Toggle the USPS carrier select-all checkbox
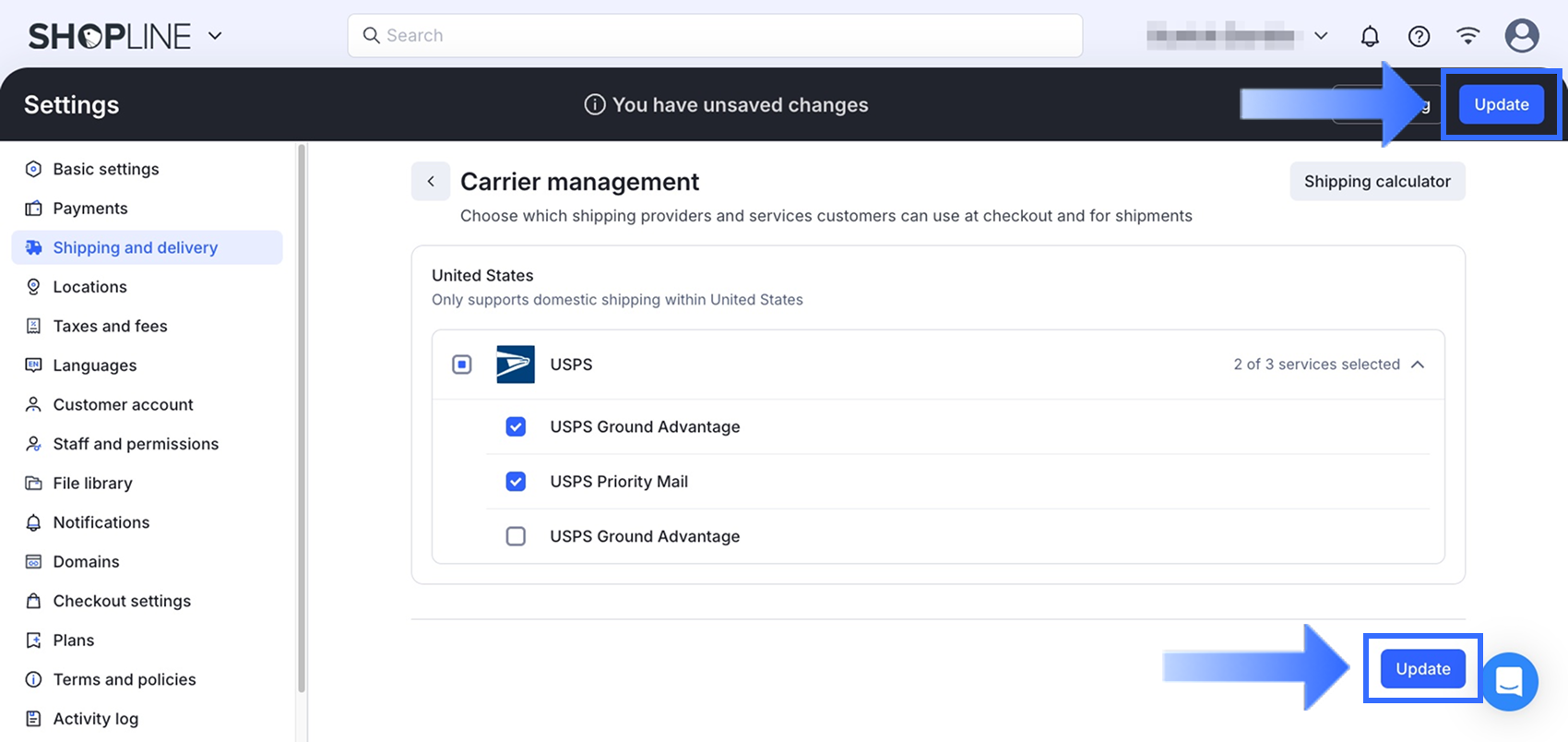 462,365
